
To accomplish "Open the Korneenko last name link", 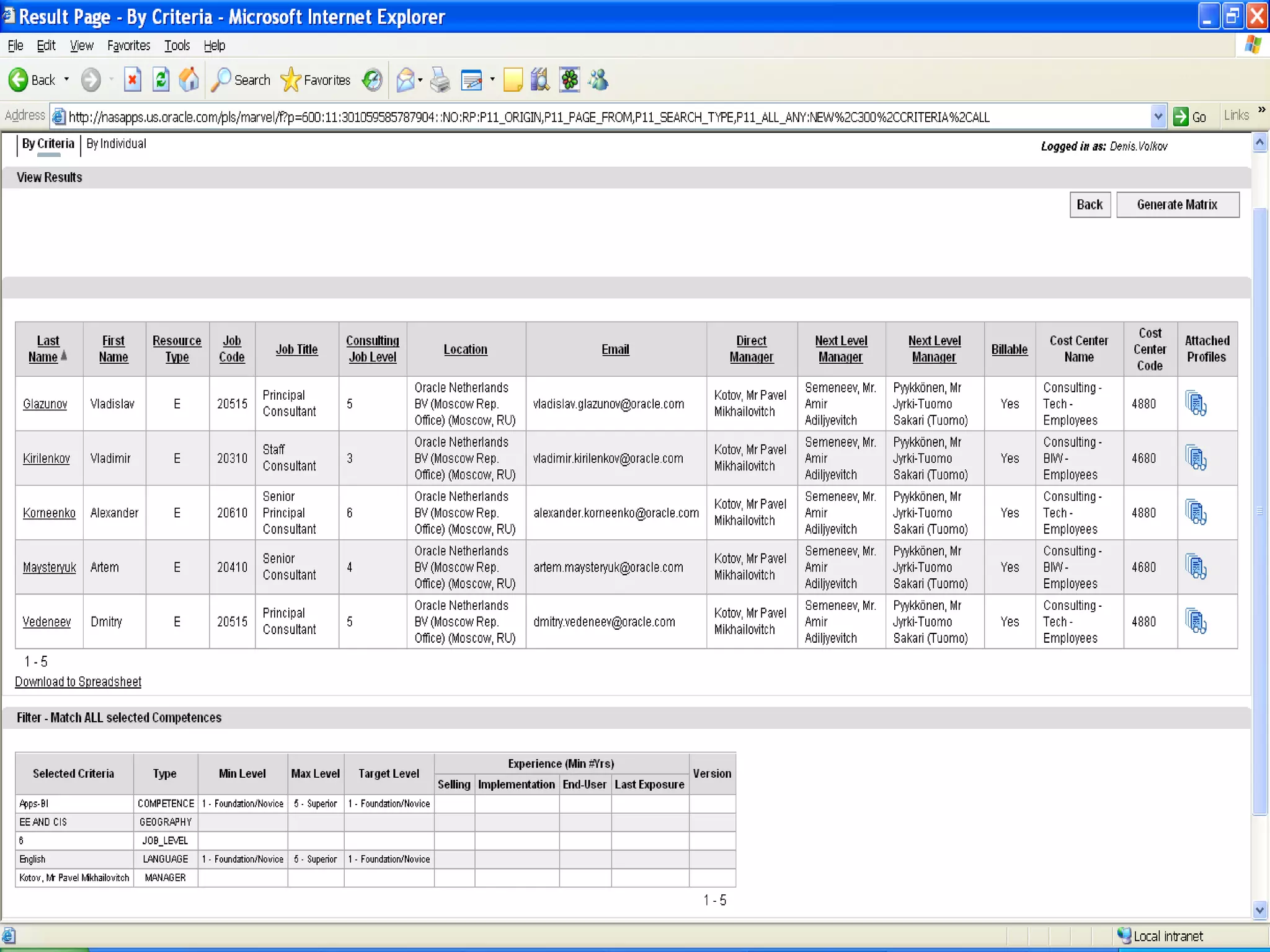I will (x=49, y=513).
